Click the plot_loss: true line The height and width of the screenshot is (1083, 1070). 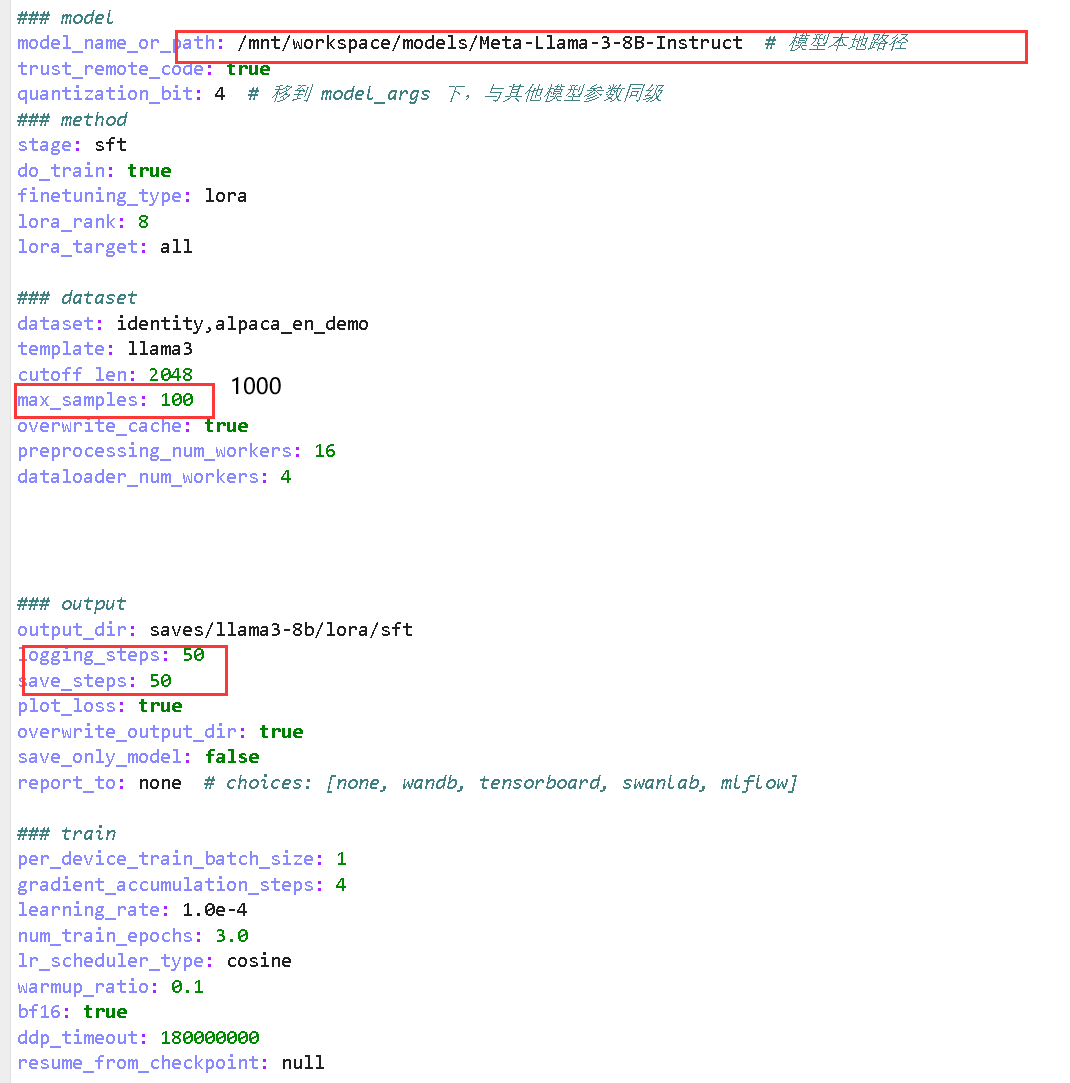coord(99,706)
